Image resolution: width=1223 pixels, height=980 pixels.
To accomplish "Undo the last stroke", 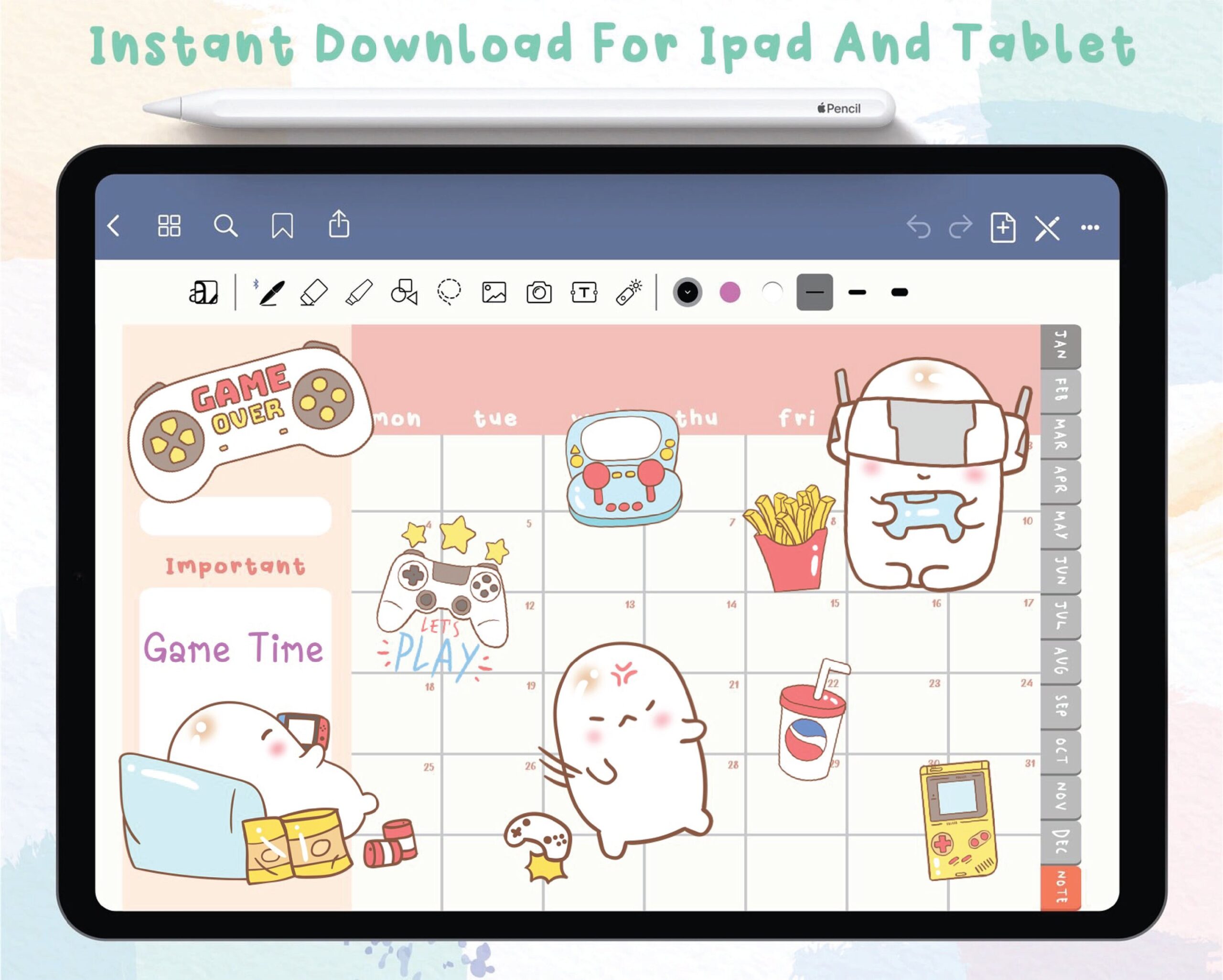I will (918, 227).
